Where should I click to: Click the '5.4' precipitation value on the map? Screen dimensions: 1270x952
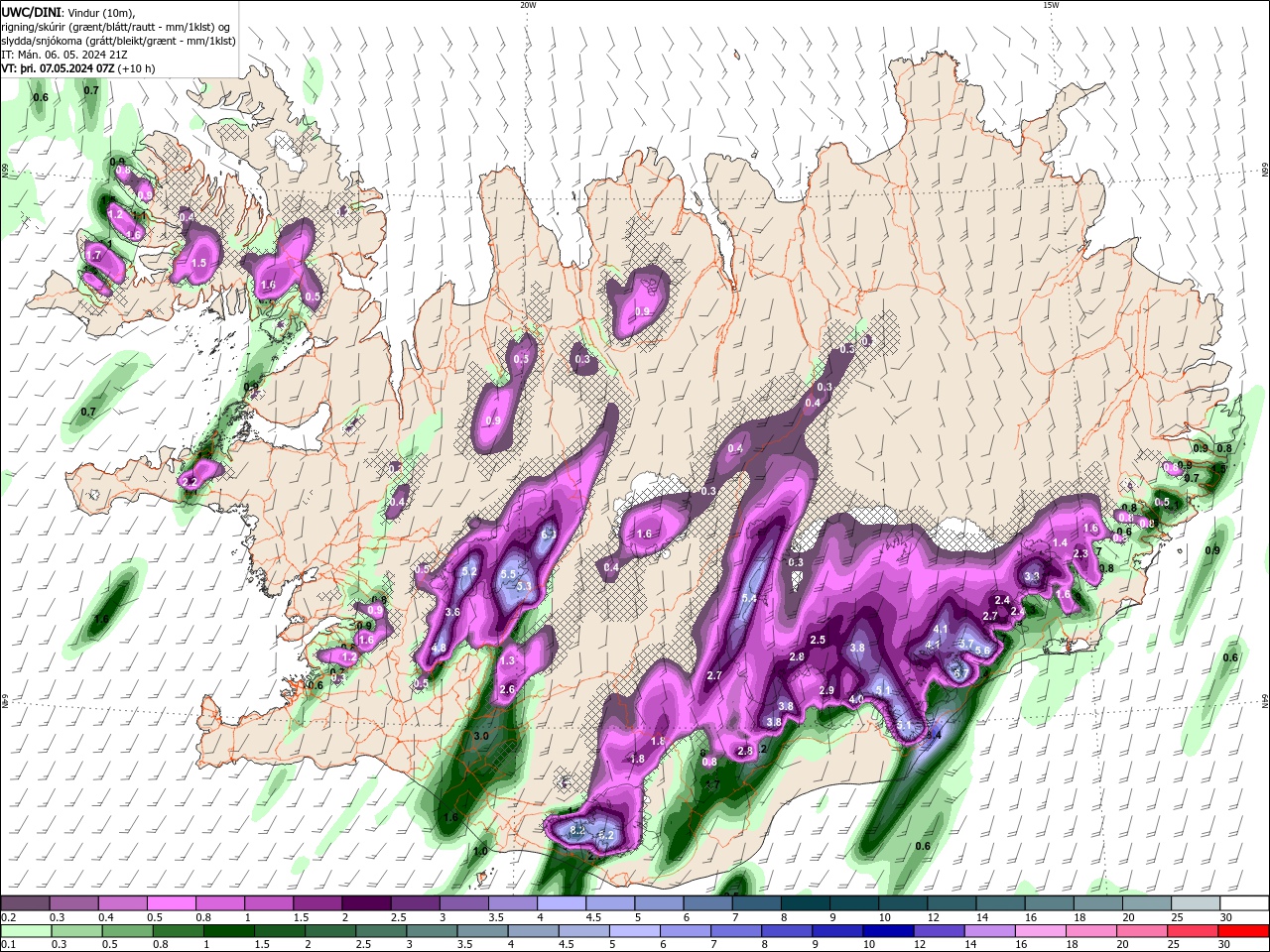(749, 598)
